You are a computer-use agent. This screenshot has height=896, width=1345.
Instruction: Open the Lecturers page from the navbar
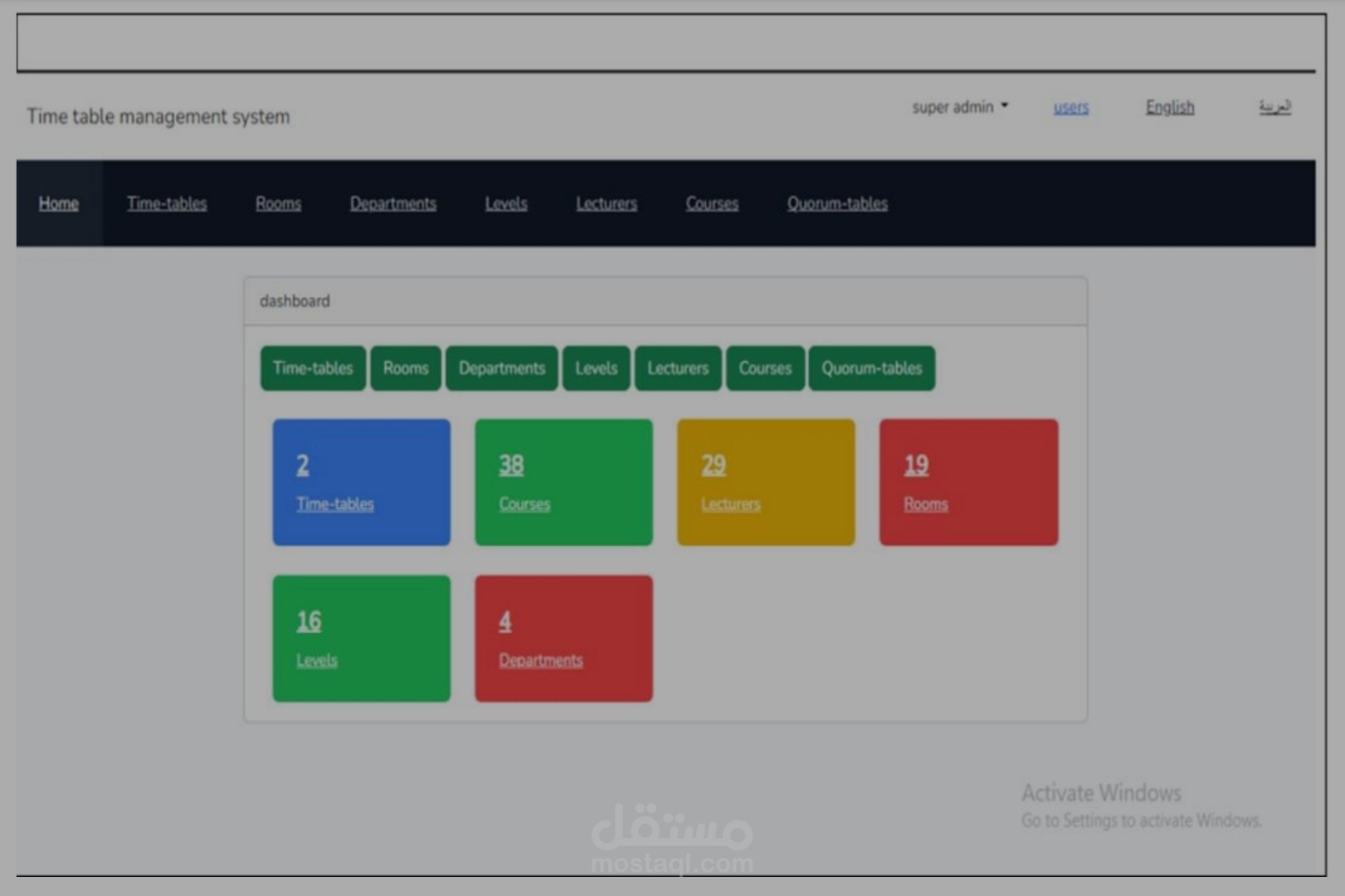click(607, 203)
